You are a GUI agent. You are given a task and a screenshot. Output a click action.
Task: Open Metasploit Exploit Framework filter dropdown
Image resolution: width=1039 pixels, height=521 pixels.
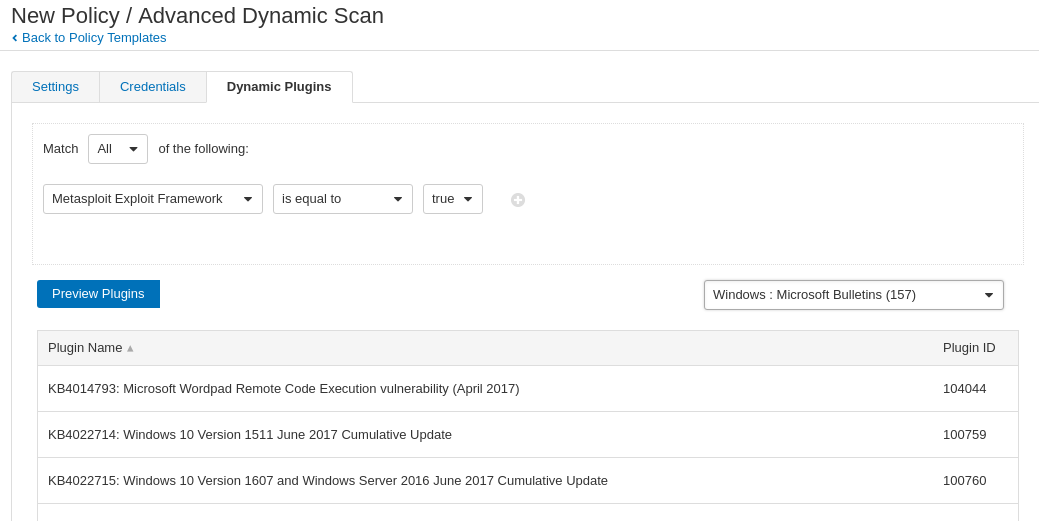tap(152, 199)
